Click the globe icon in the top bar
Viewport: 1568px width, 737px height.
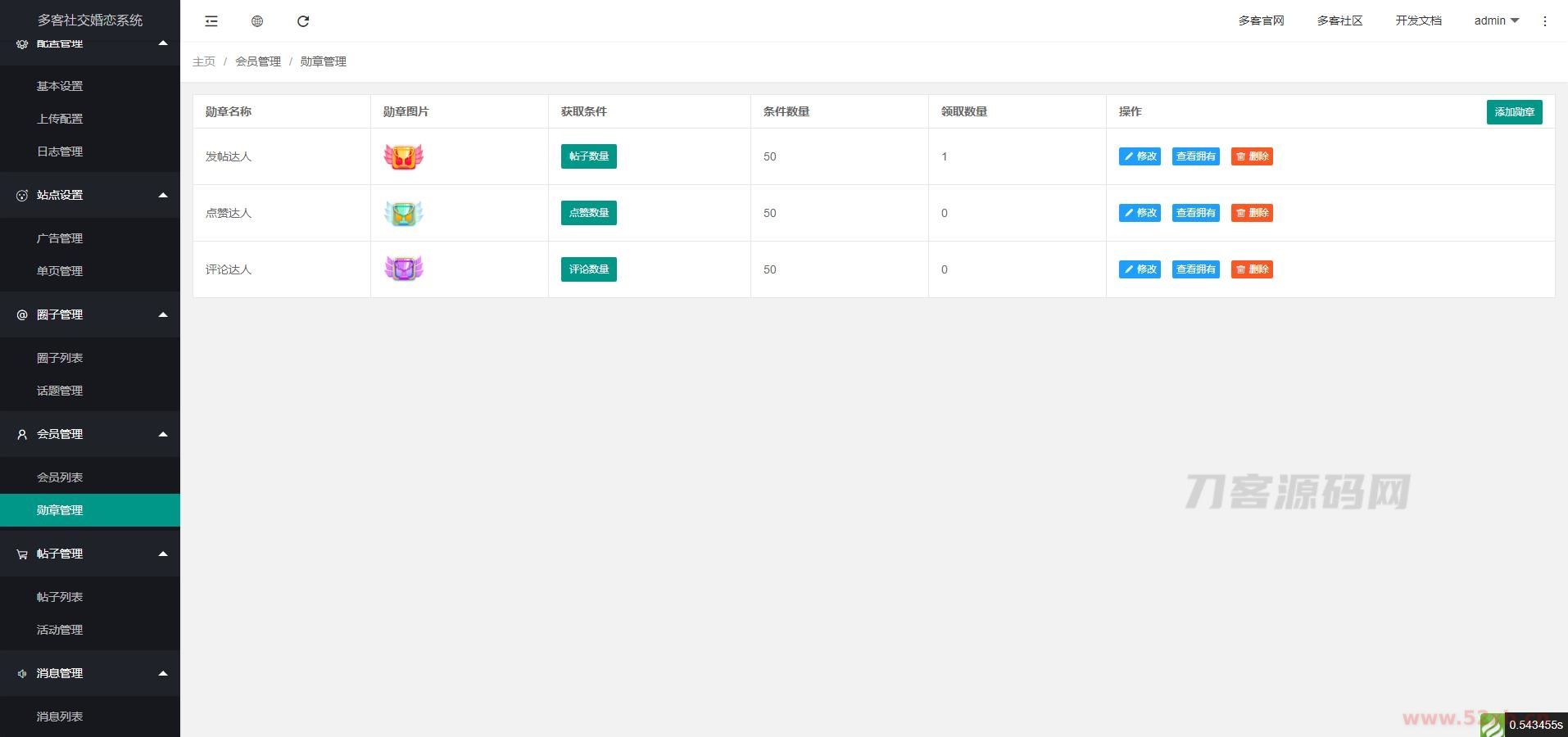click(257, 21)
